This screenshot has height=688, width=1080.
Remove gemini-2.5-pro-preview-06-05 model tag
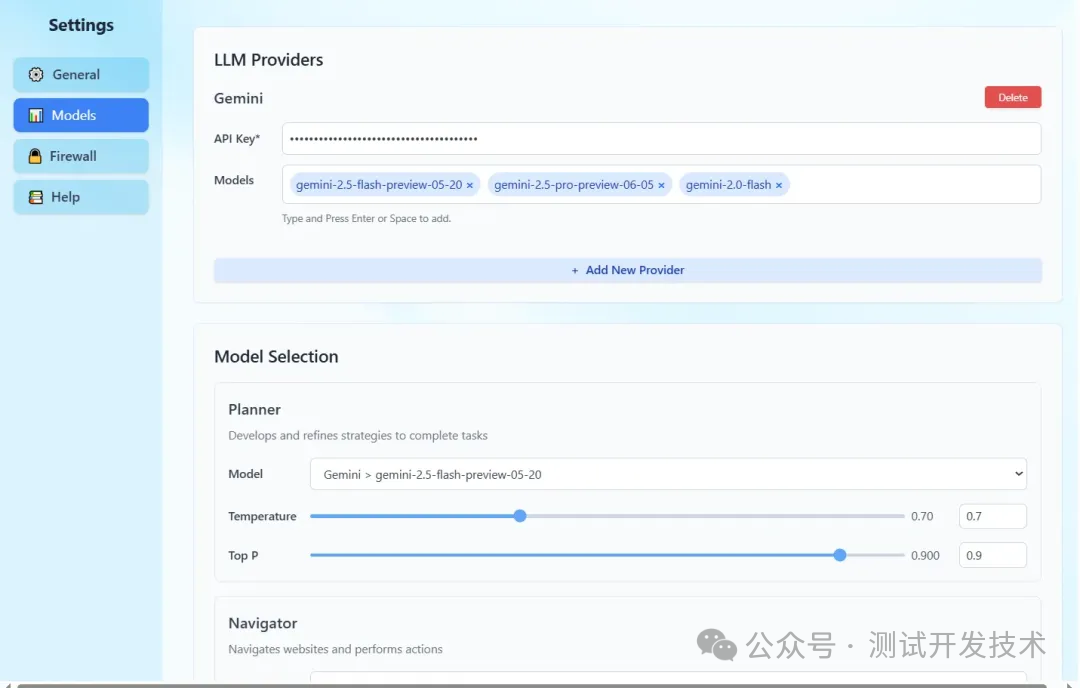[661, 185]
